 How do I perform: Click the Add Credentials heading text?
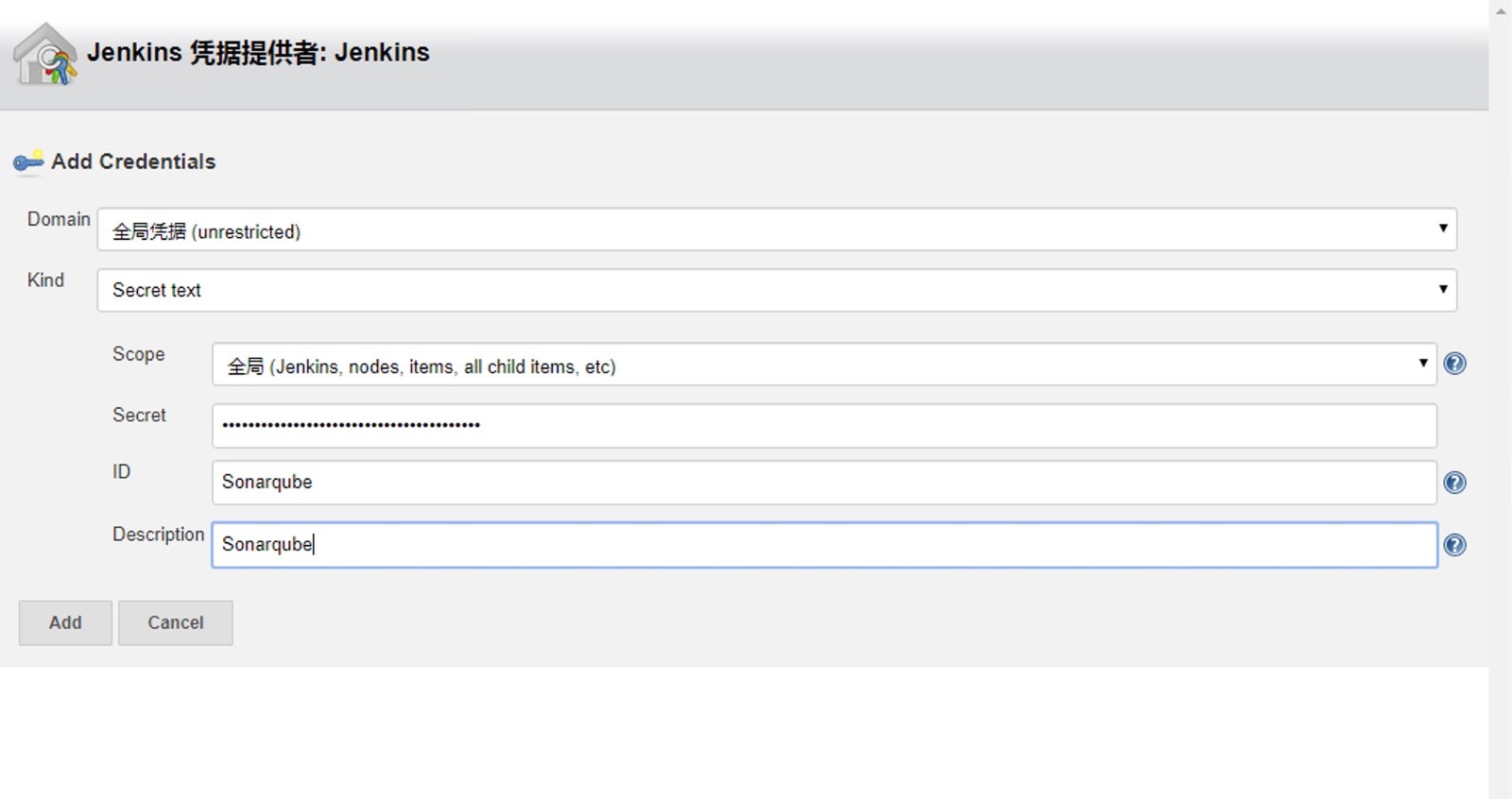point(133,161)
